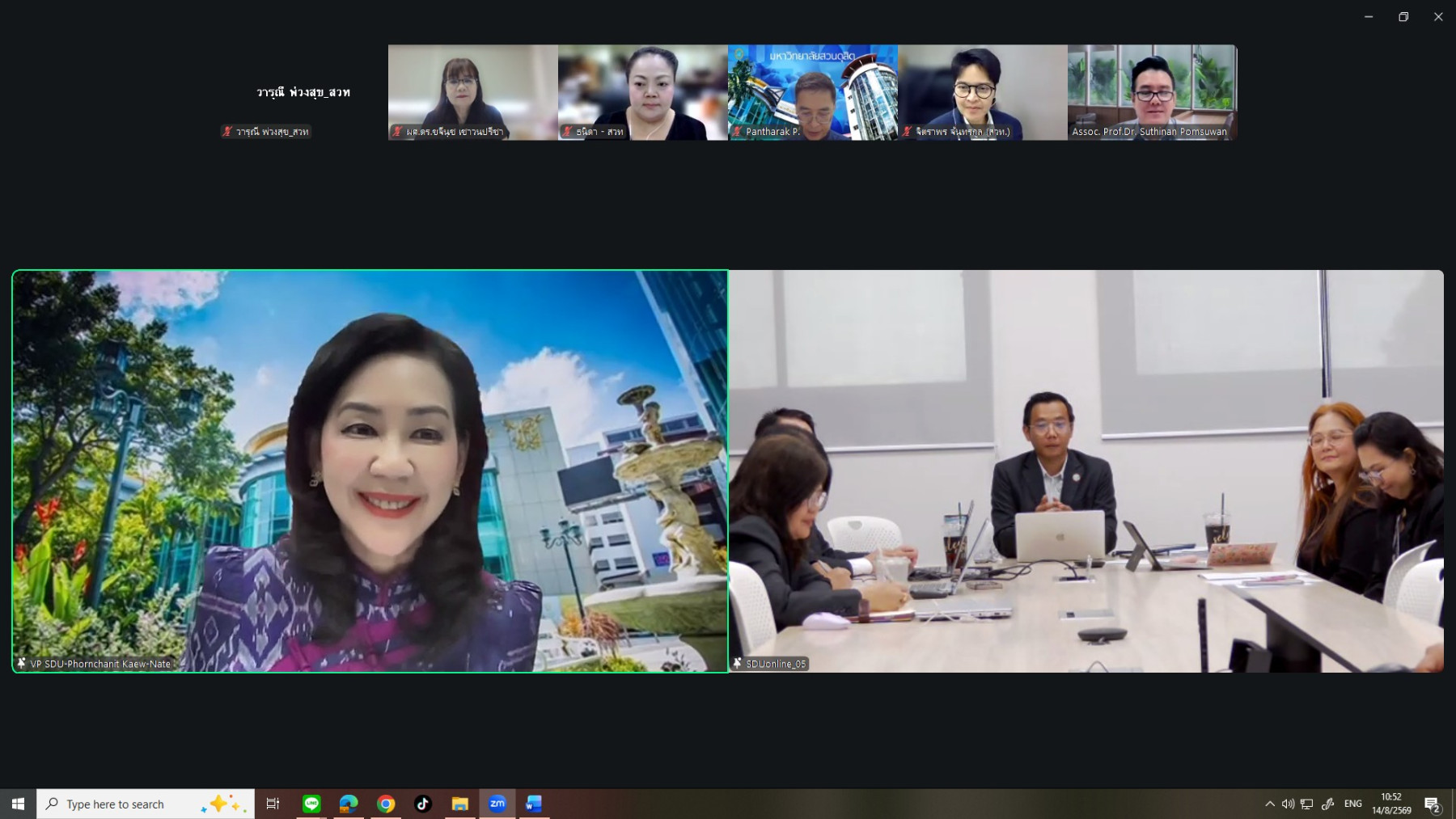The height and width of the screenshot is (819, 1456).
Task: Select Pantharak P.'s video thumbnail
Action: 813,92
